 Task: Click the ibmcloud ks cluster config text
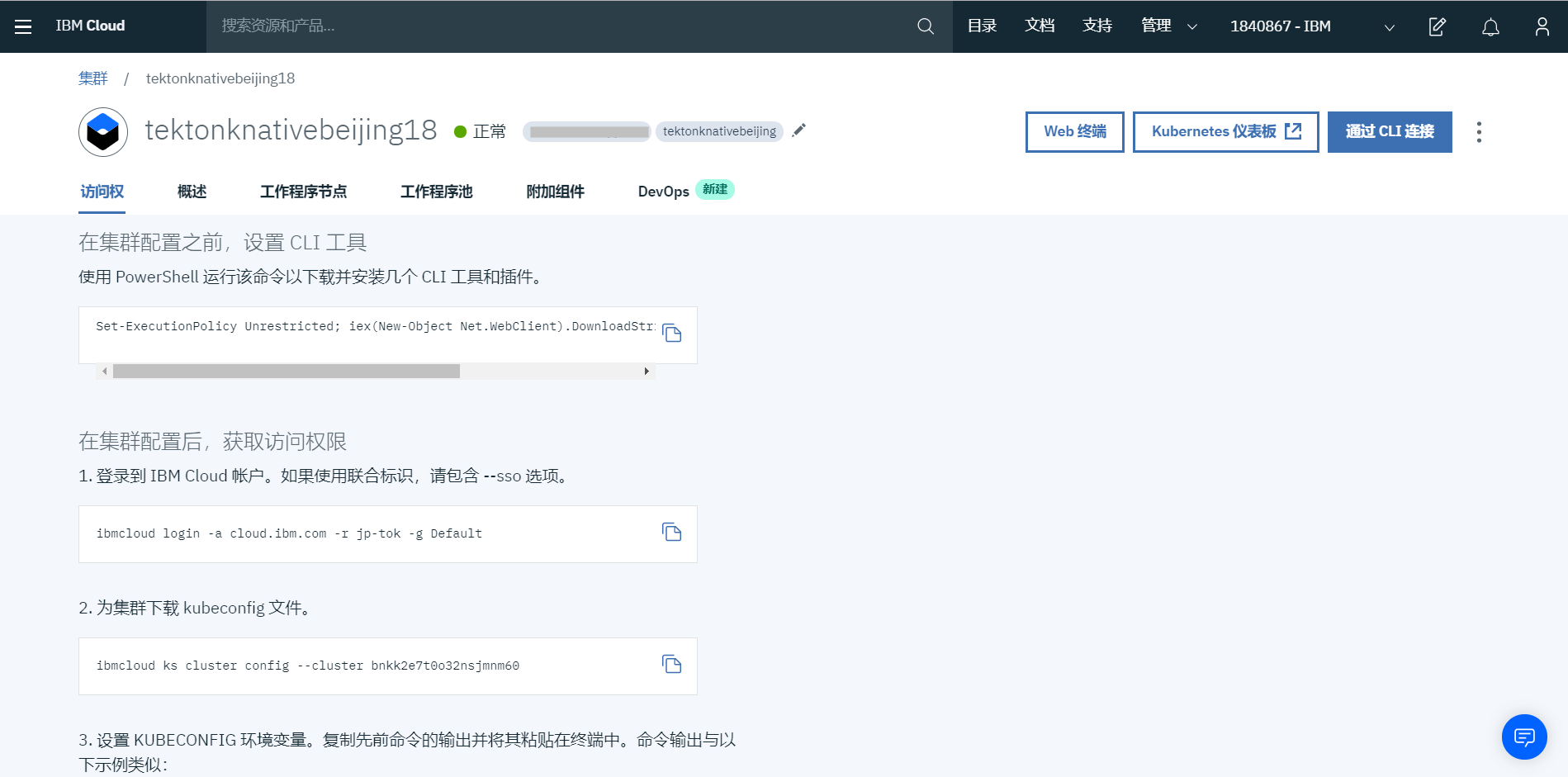click(307, 666)
